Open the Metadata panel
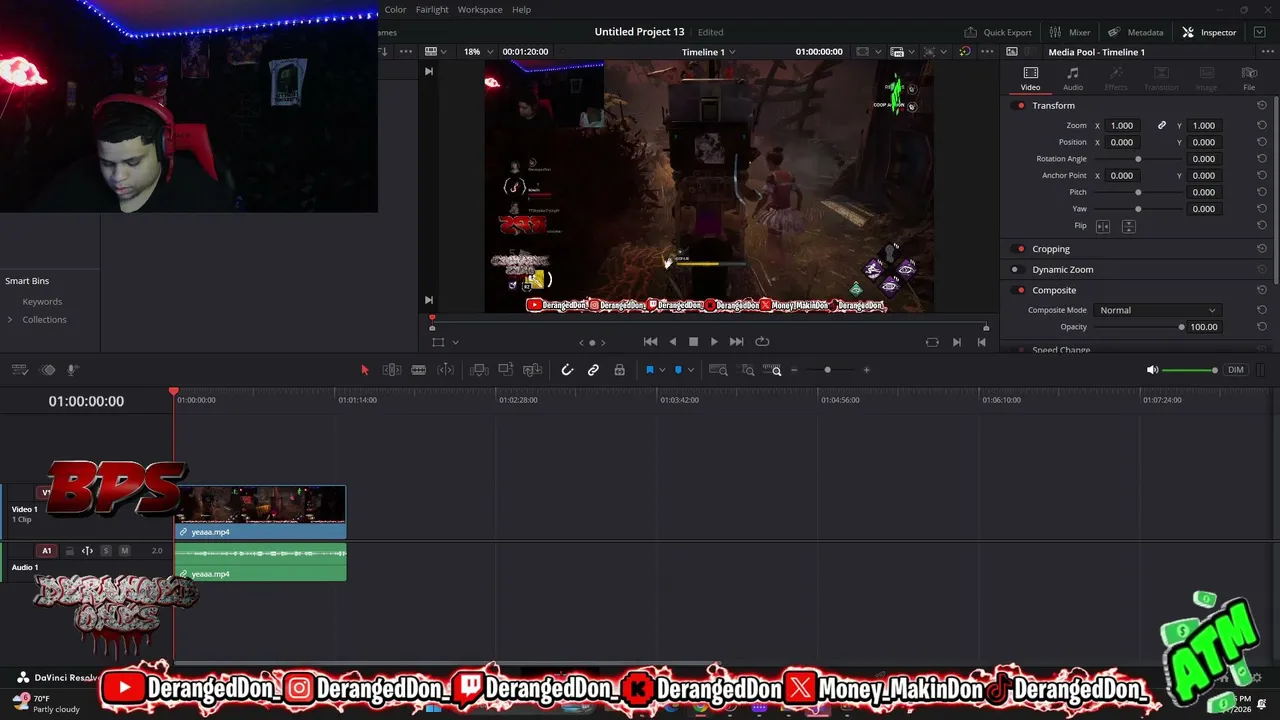The height and width of the screenshot is (720, 1280). [1135, 32]
